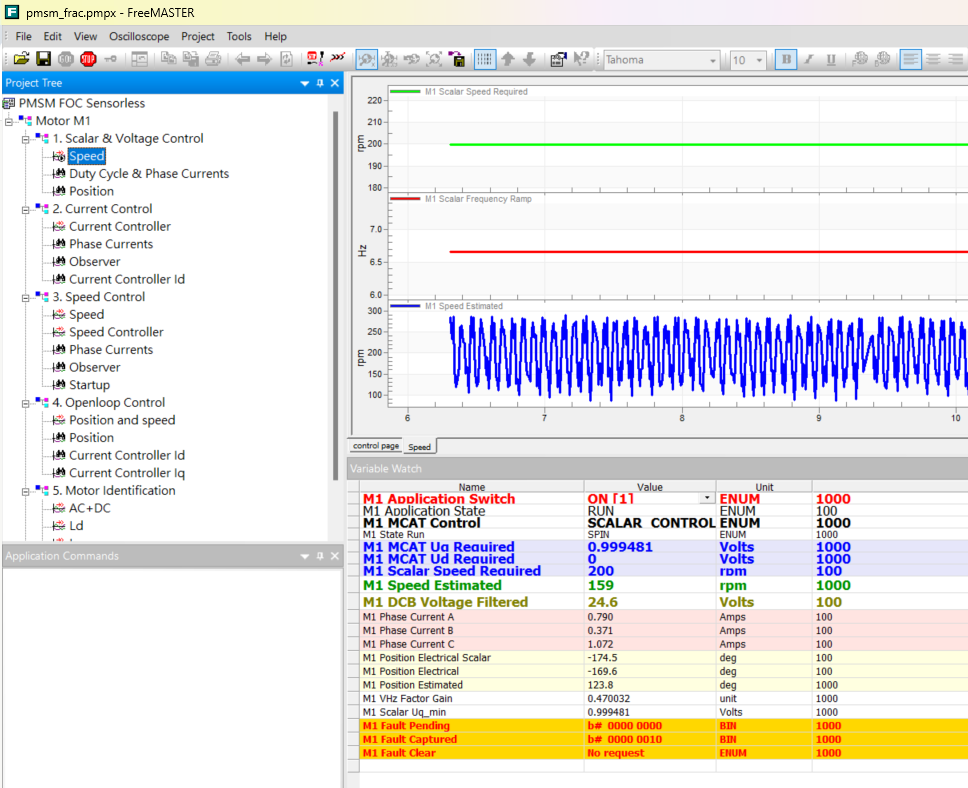
Task: Toggle Bold text formatting
Action: coord(786,60)
